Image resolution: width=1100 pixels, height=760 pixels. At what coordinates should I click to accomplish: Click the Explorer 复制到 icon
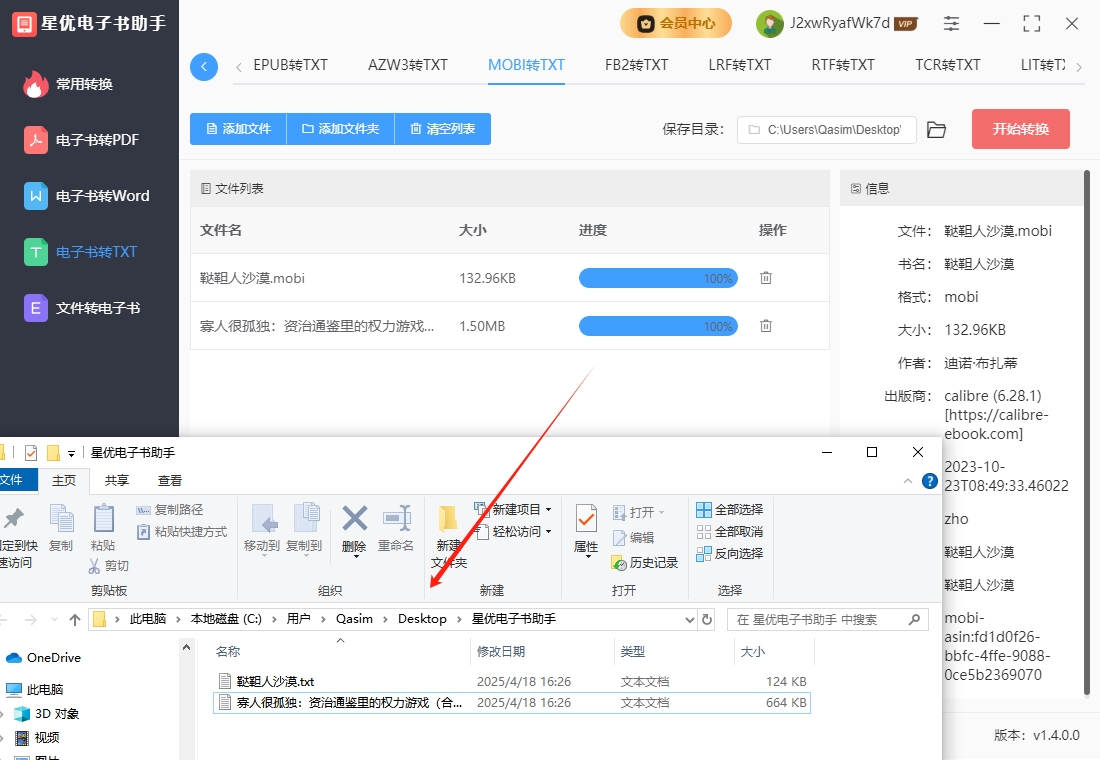[x=307, y=518]
